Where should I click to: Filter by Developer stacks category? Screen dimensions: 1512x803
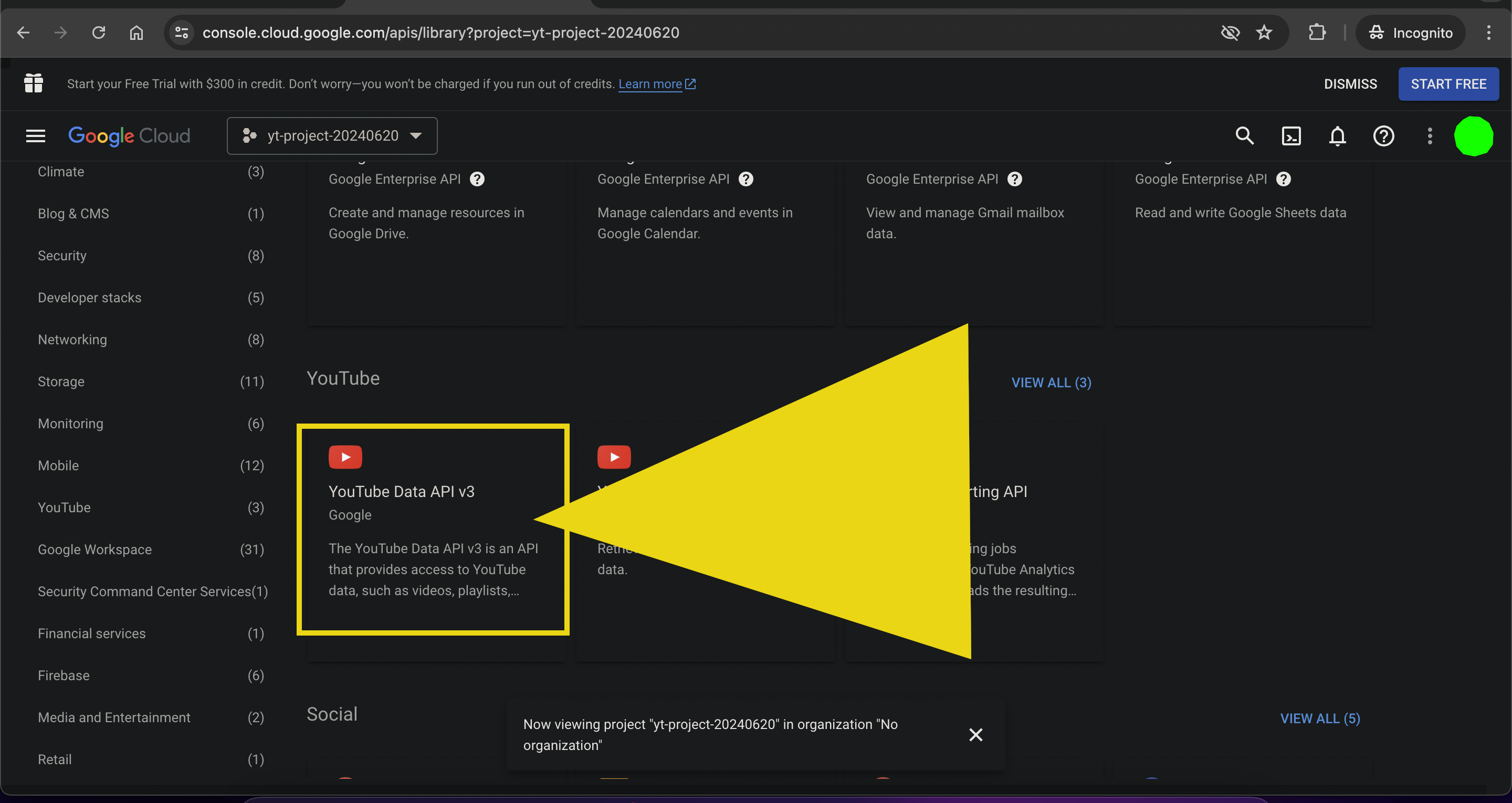tap(151, 298)
